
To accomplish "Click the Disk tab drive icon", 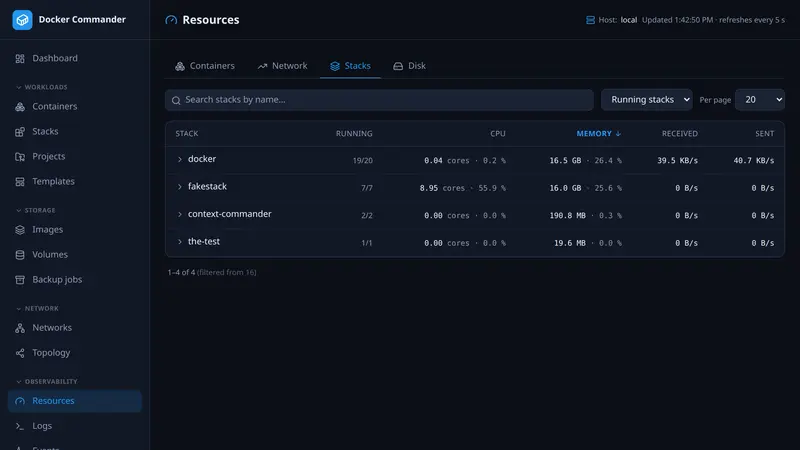I will coord(398,66).
